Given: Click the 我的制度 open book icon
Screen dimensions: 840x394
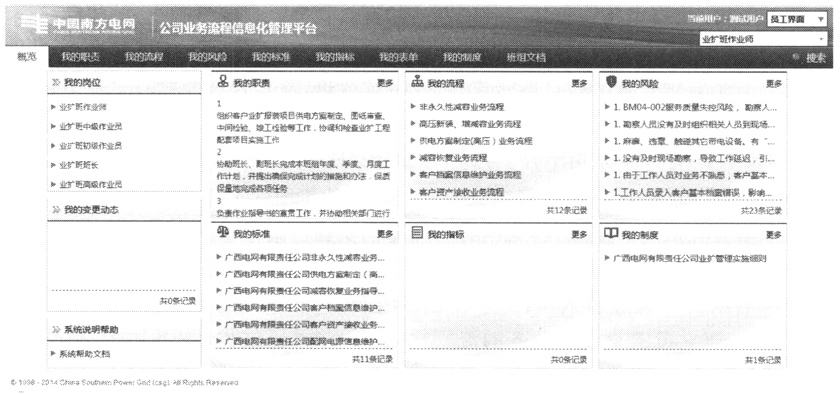Looking at the screenshot, I should click(x=611, y=233).
